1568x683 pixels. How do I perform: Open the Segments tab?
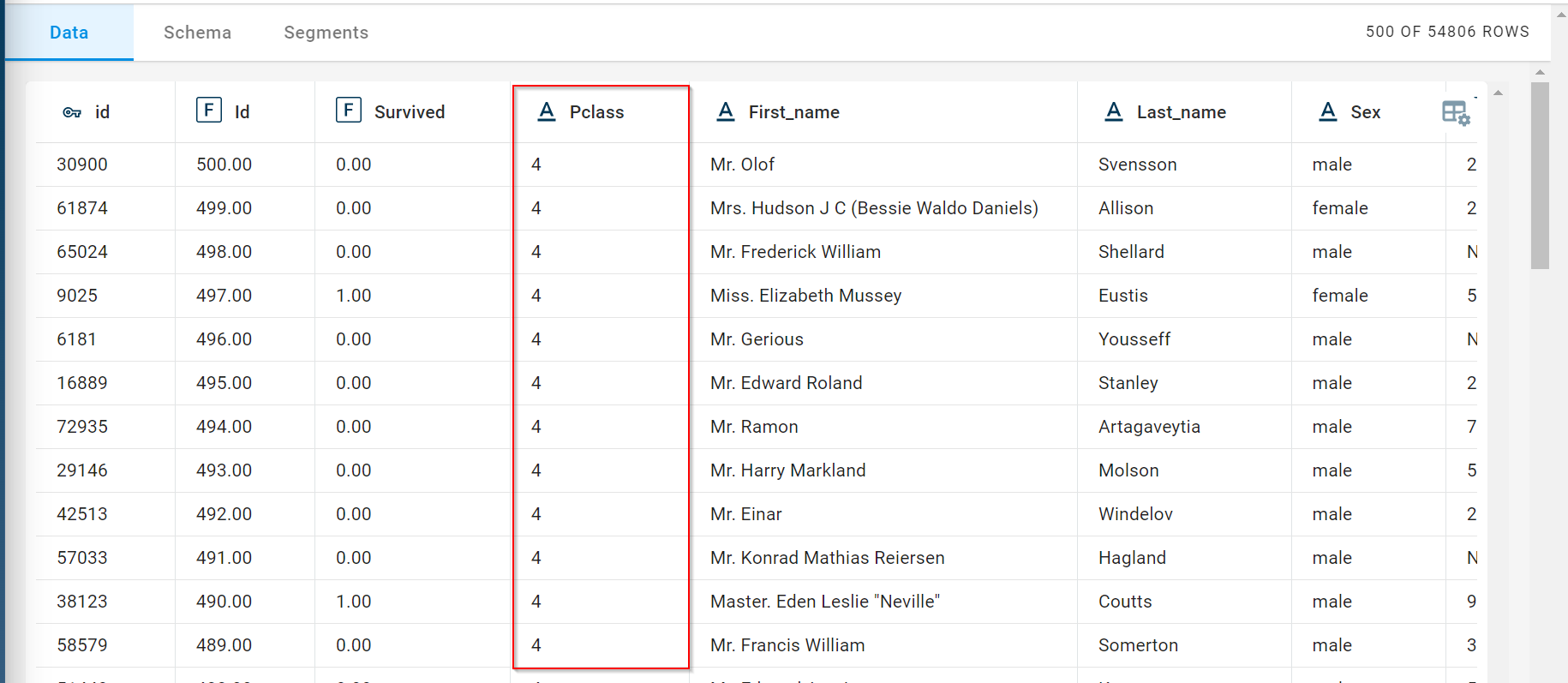click(x=326, y=33)
